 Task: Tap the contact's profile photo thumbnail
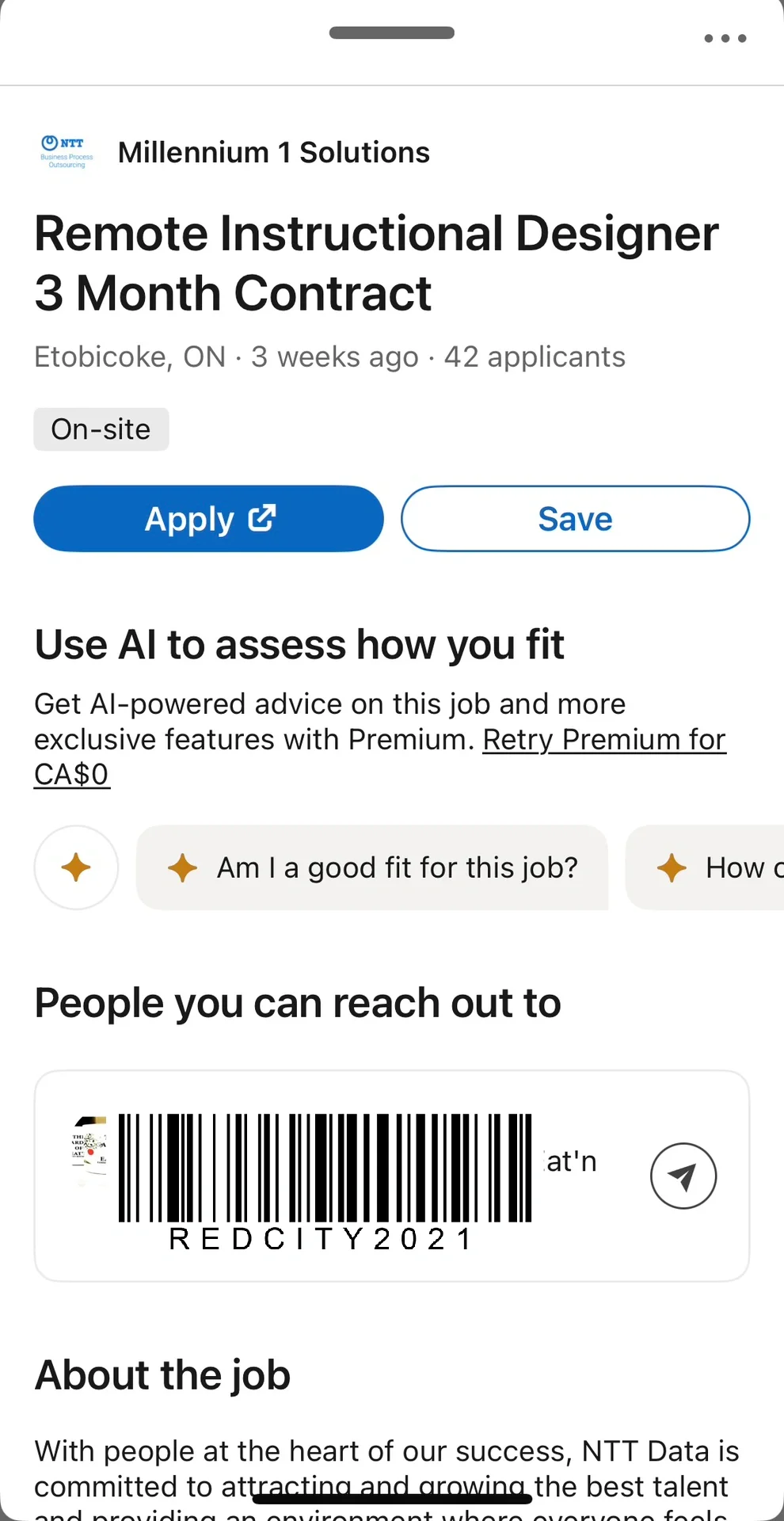pyautogui.click(x=89, y=1150)
